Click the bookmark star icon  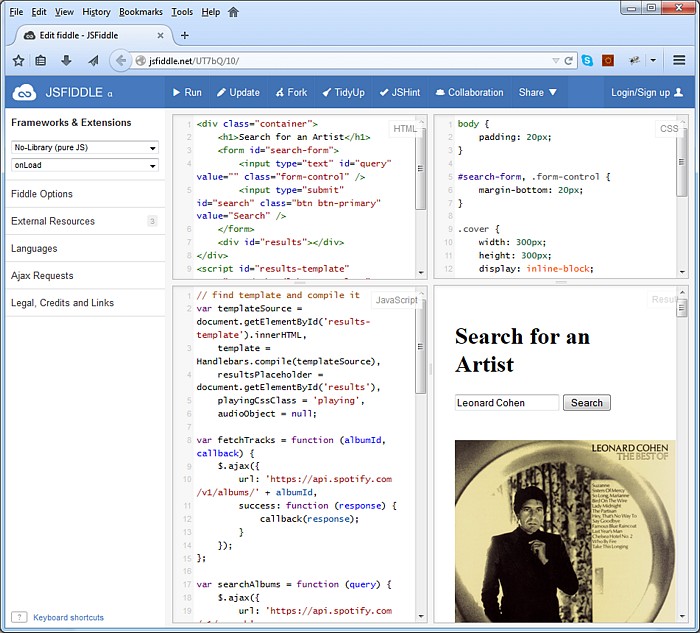18,60
